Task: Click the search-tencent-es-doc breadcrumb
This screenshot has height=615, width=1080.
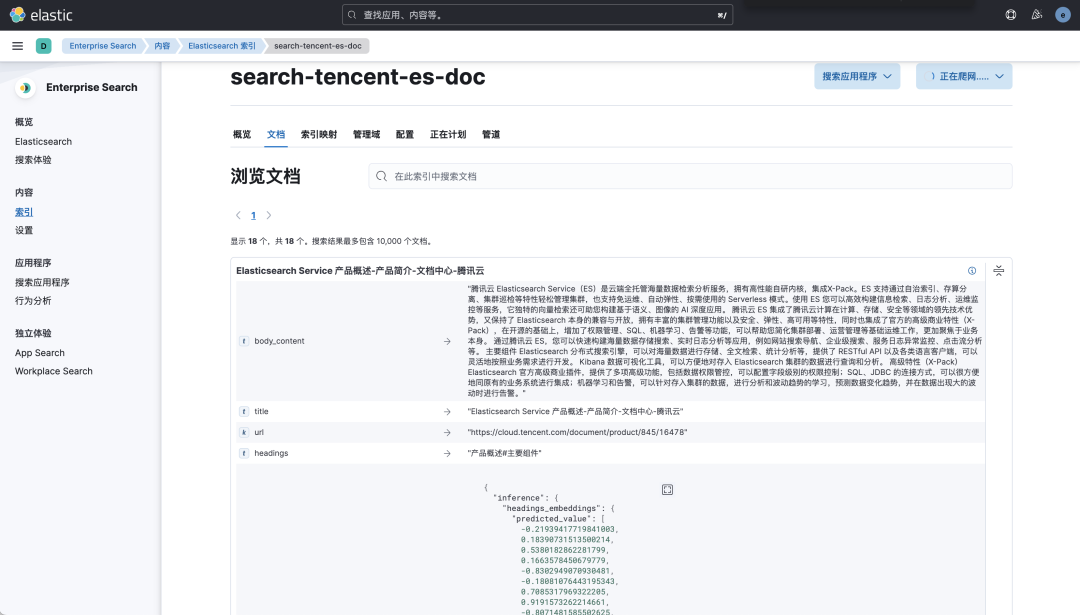Action: pos(318,46)
